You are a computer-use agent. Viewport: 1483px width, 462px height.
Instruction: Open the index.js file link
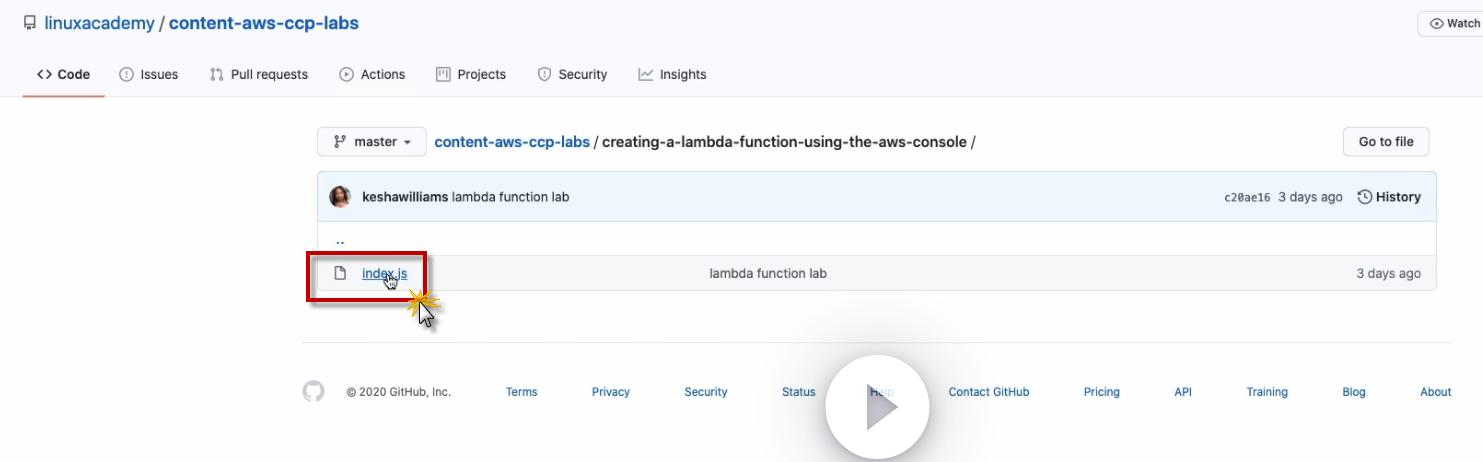pos(384,273)
